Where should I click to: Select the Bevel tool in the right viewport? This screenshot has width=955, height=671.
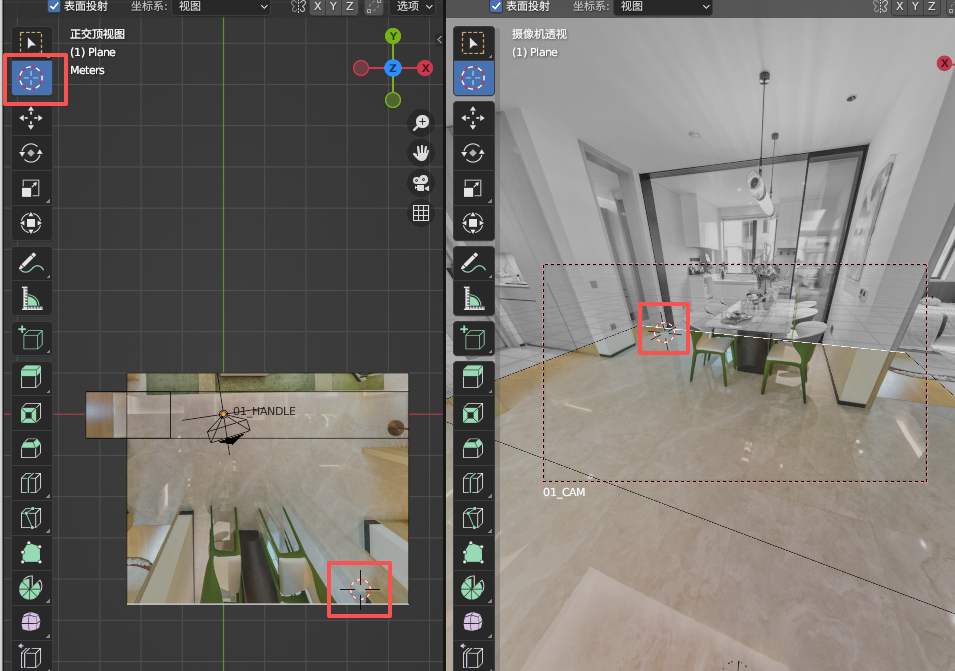(x=473, y=449)
